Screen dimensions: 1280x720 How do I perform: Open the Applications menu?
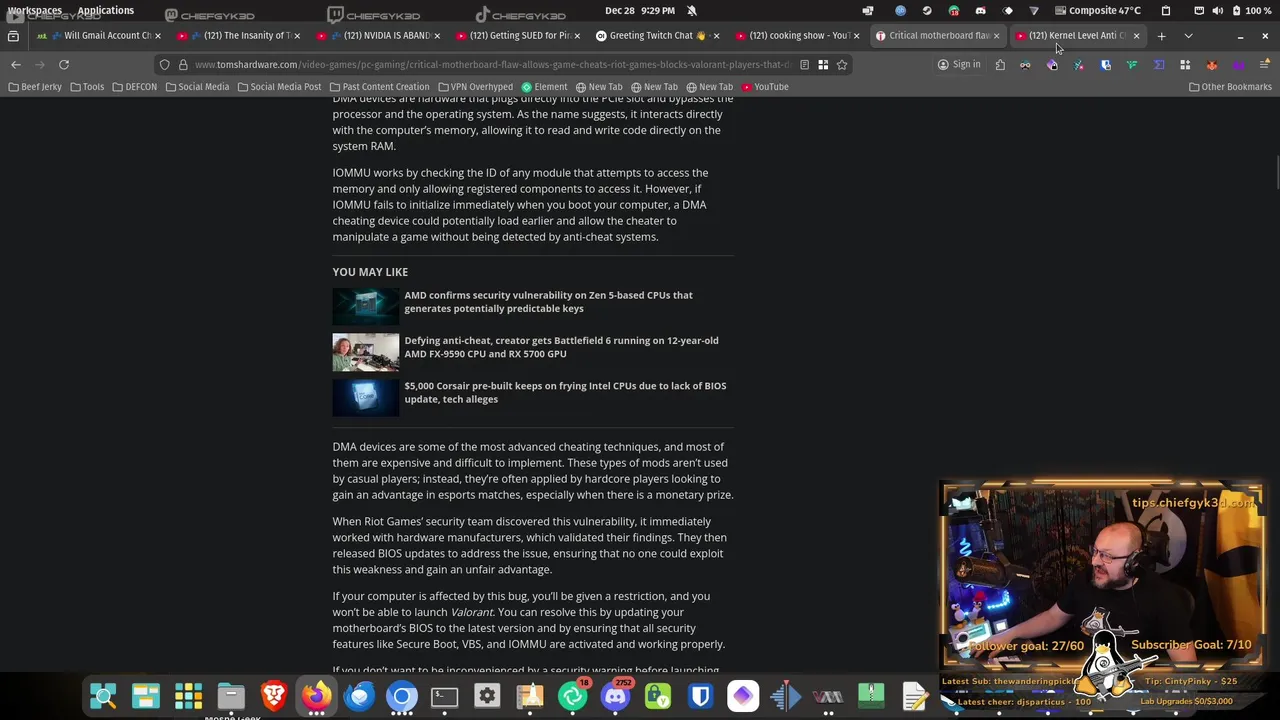point(105,10)
